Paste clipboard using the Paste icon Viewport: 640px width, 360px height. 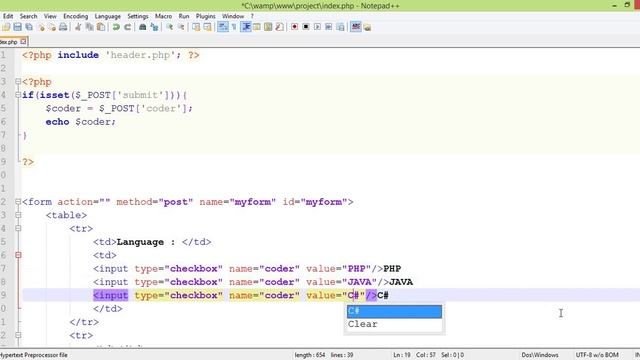click(x=101, y=27)
